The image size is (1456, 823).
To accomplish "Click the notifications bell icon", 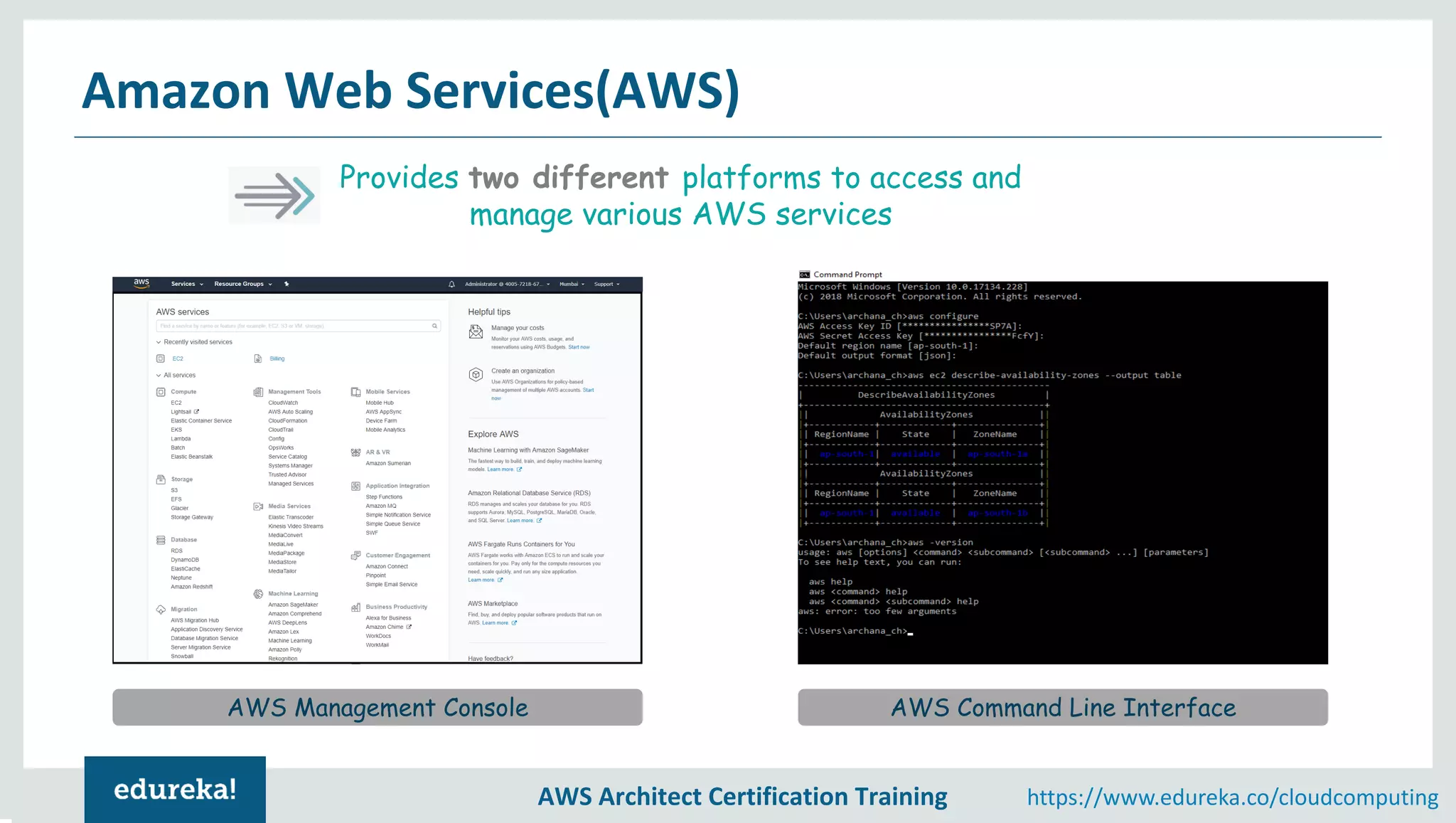I will (451, 285).
